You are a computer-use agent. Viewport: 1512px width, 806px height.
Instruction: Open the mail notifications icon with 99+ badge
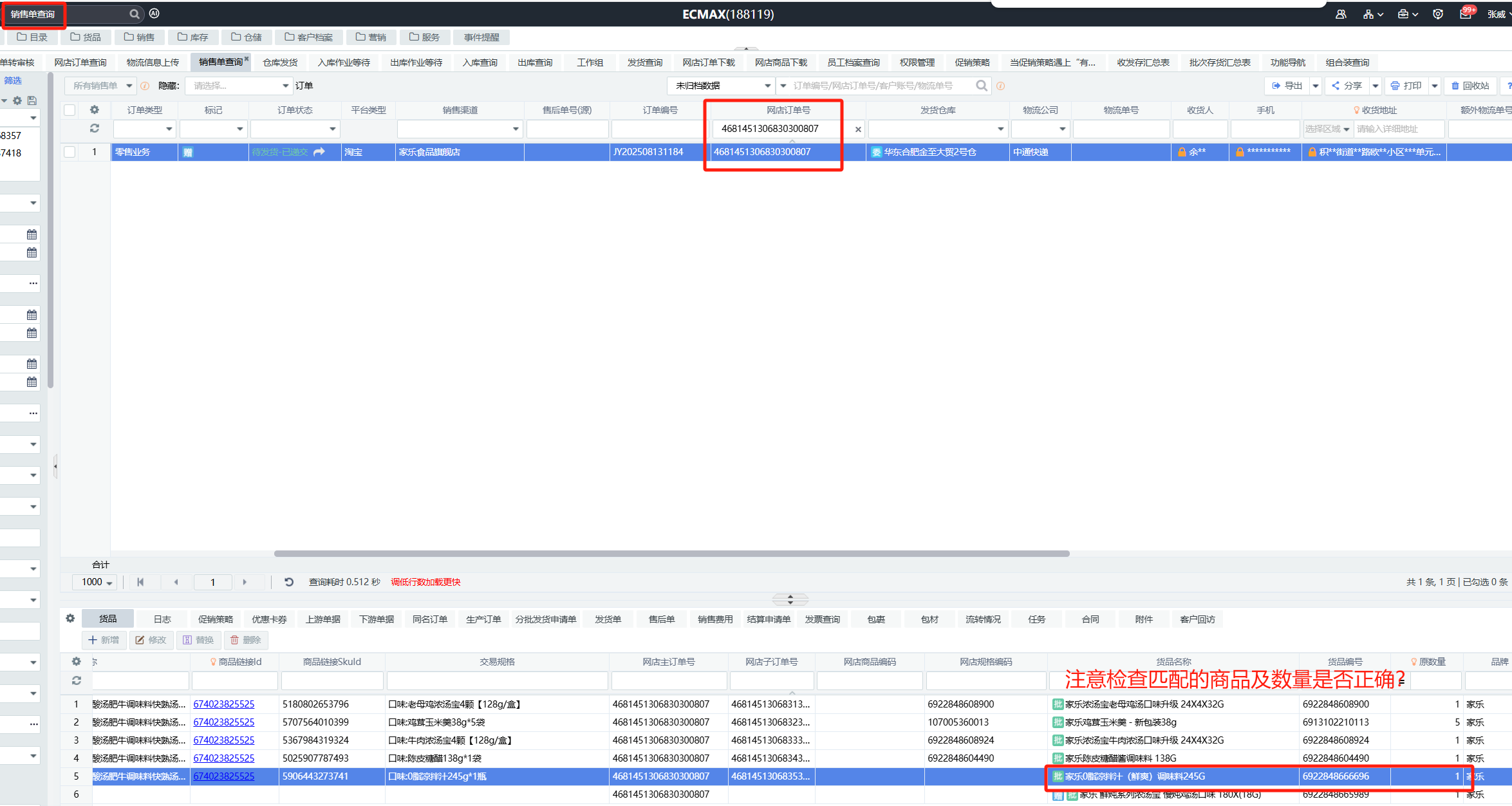coord(1466,14)
